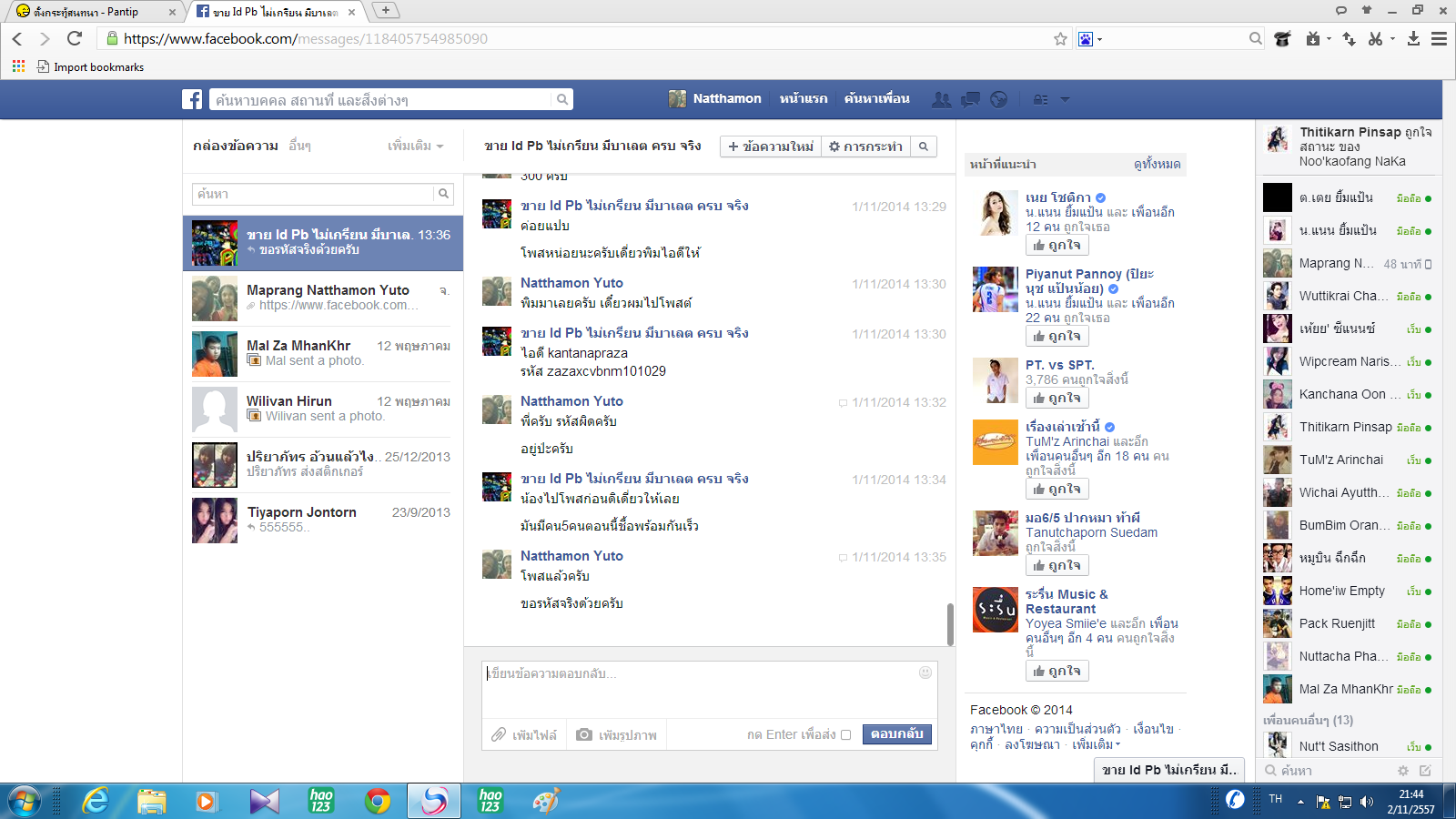Click the reply message text field
Image resolution: width=1456 pixels, height=819 pixels.
[x=710, y=689]
